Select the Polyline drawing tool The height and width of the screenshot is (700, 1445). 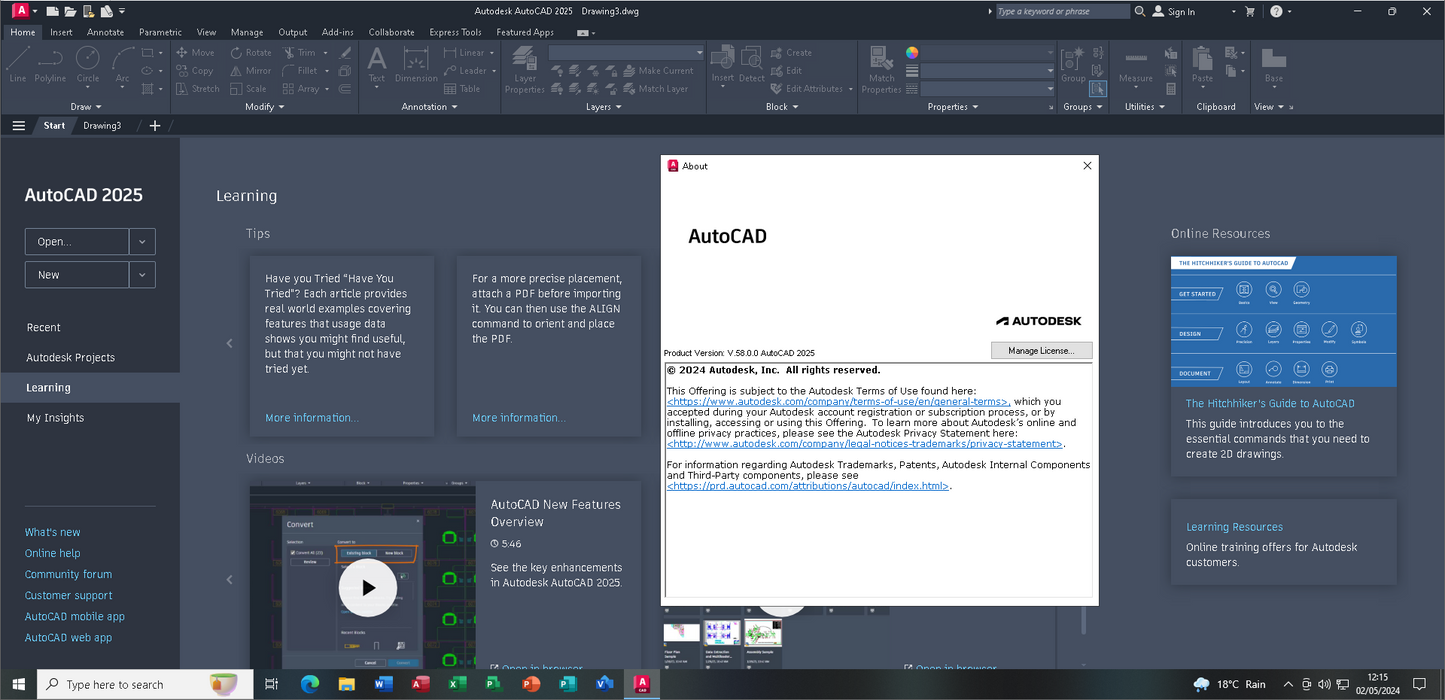click(x=50, y=65)
